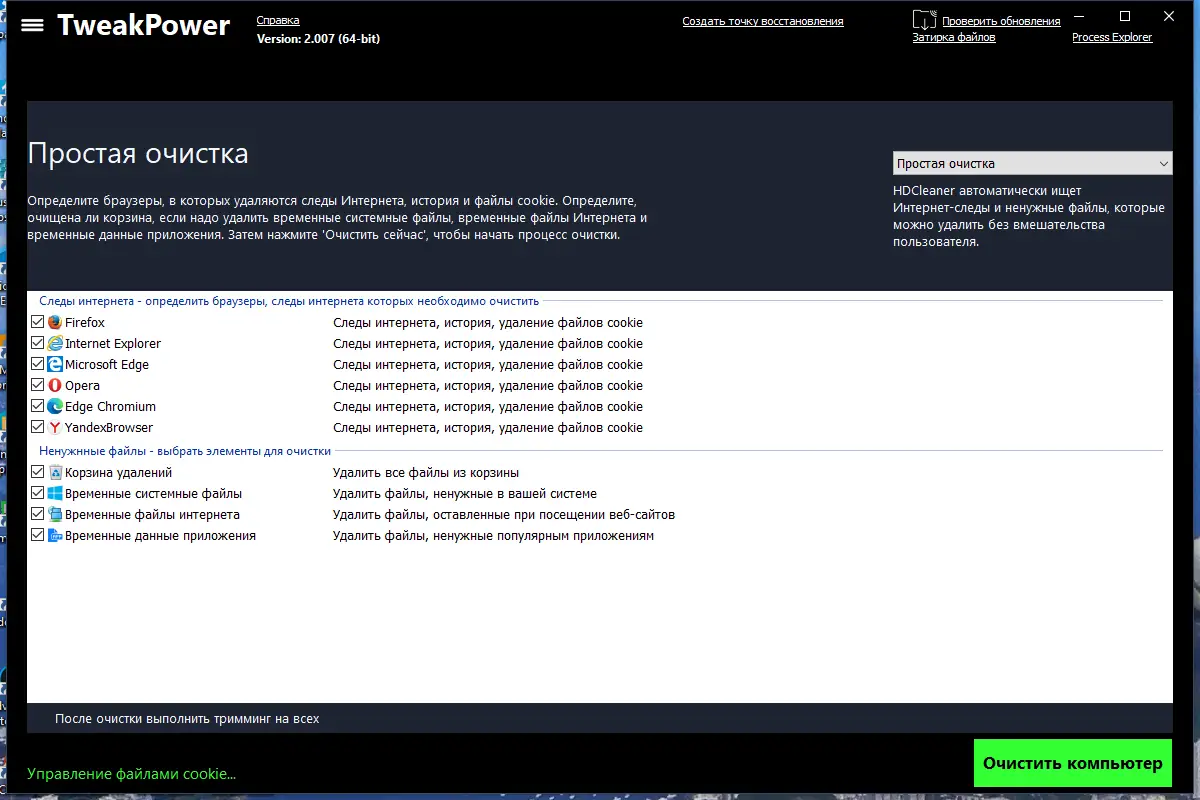Click the Временные данные приложения label
Screen dimensions: 1200x800
tap(161, 536)
